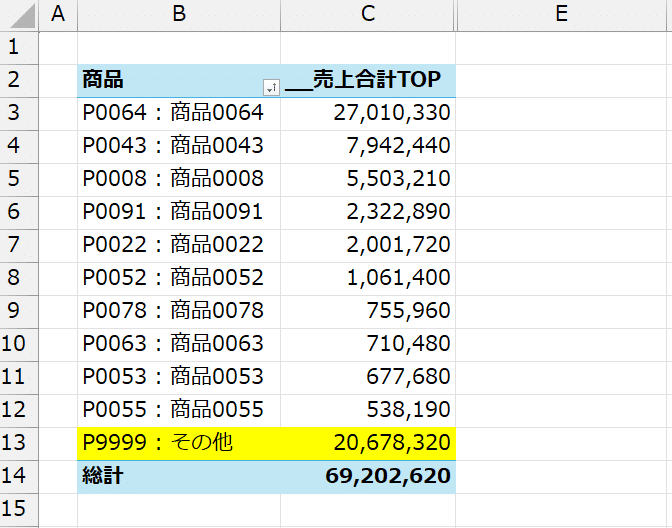Select cell P0055：商品0055
Image resolution: width=672 pixels, height=528 pixels.
tap(179, 411)
